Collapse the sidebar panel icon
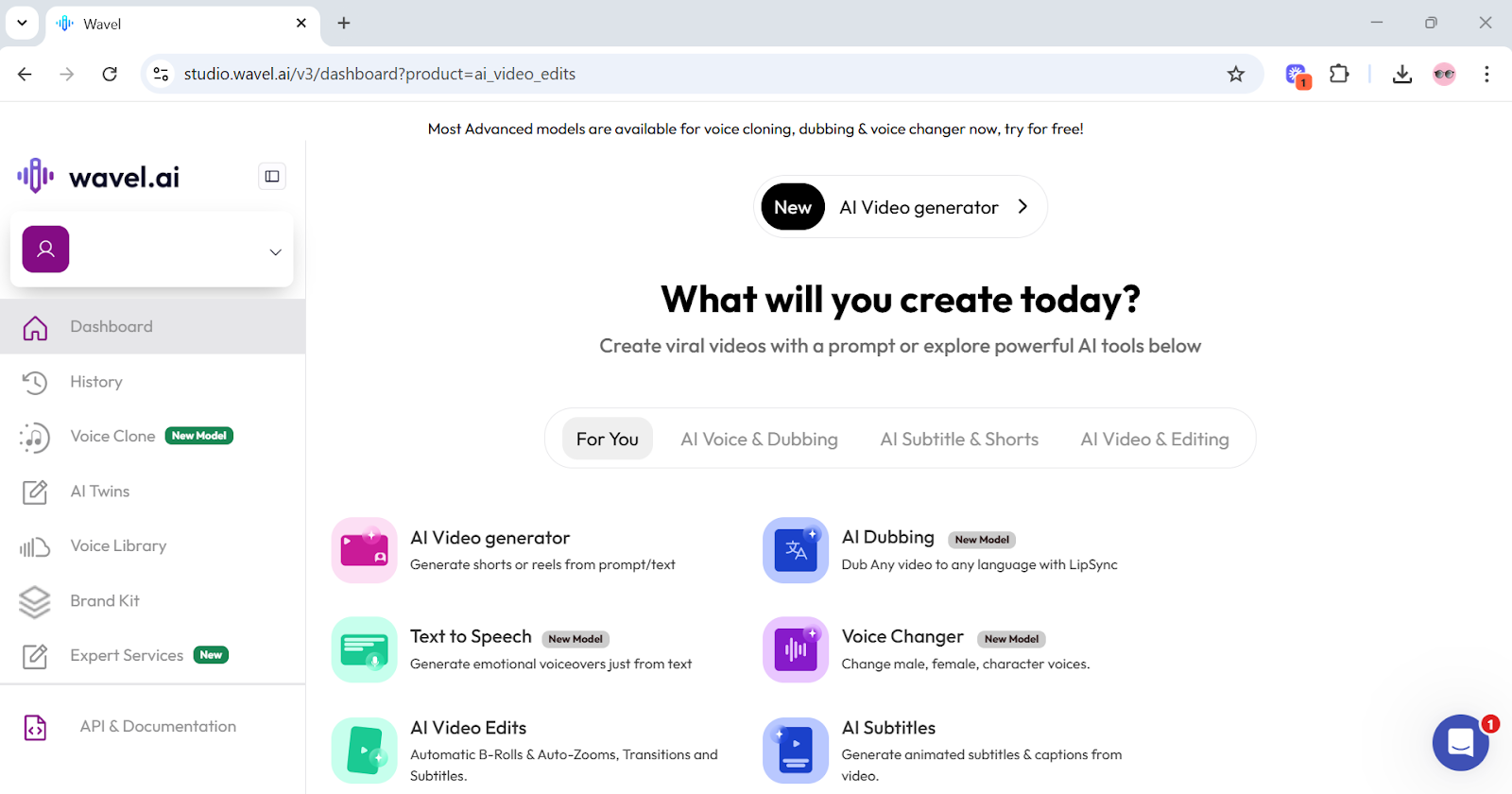 pos(272,176)
